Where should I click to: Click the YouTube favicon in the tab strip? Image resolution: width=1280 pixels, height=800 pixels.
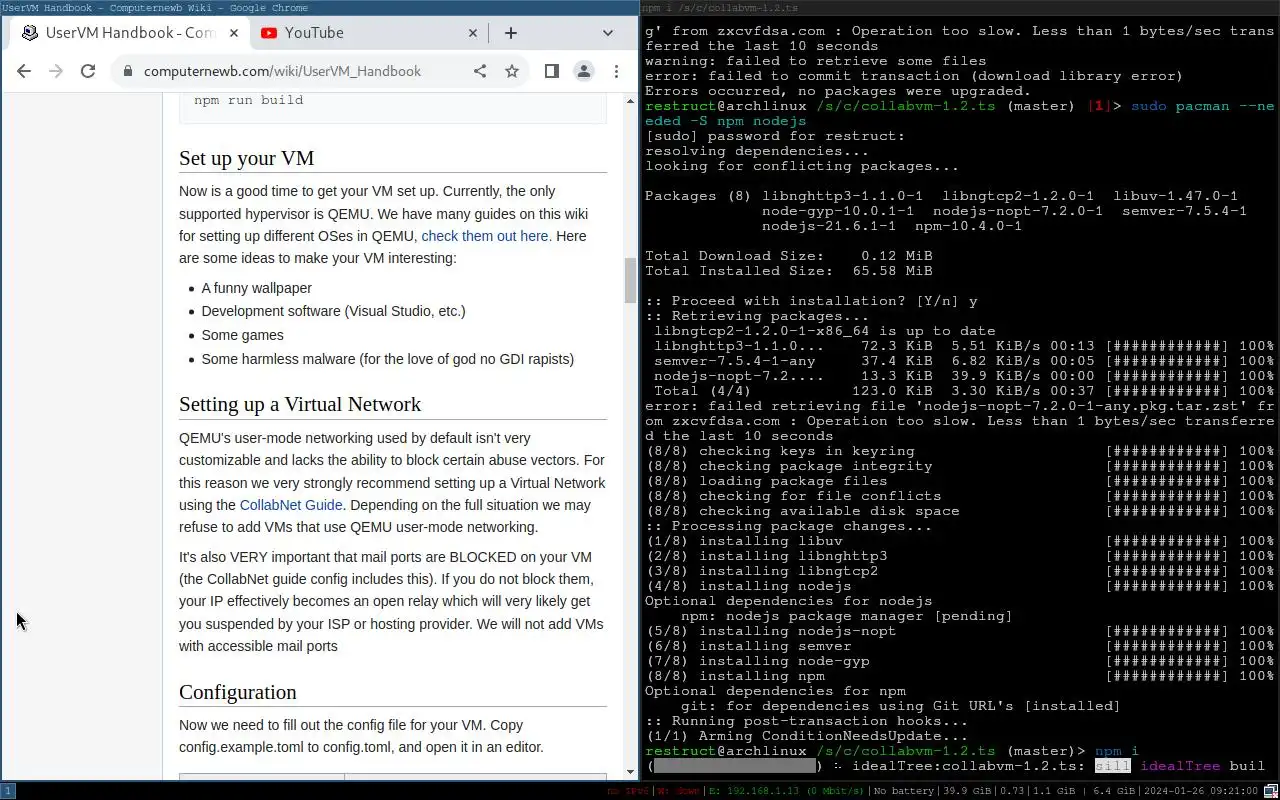click(268, 33)
